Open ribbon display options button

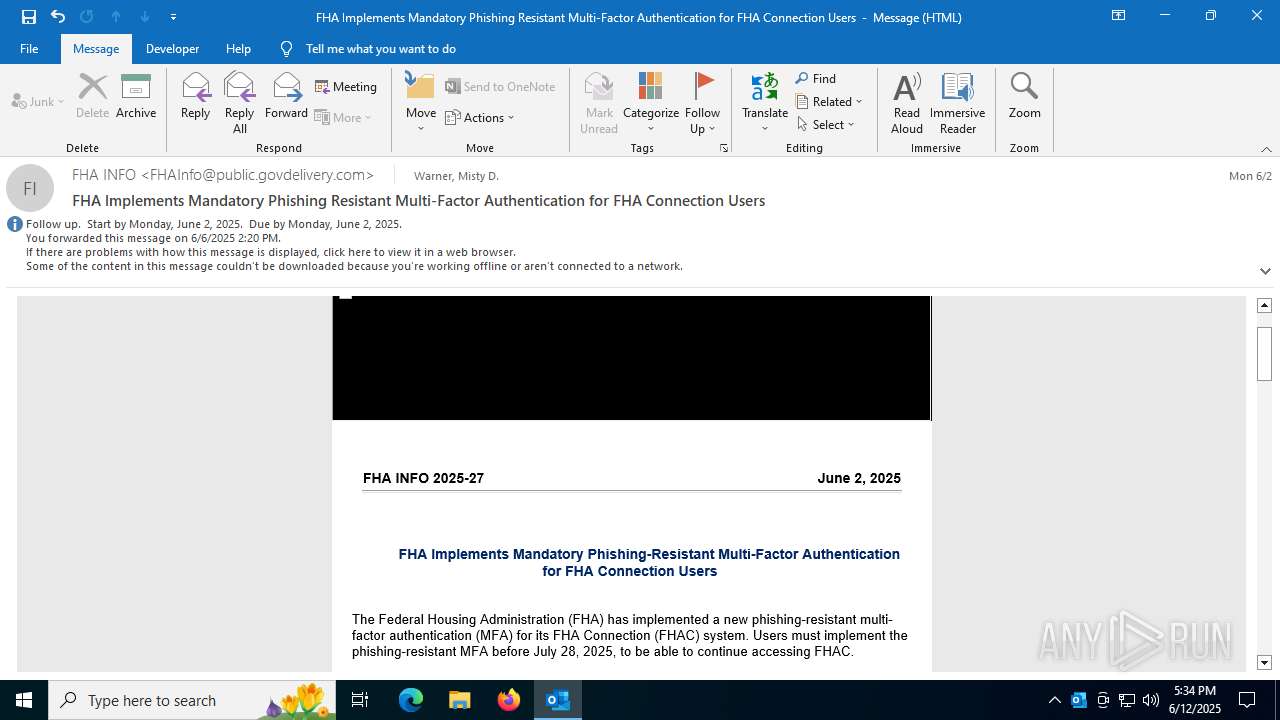pos(1119,16)
